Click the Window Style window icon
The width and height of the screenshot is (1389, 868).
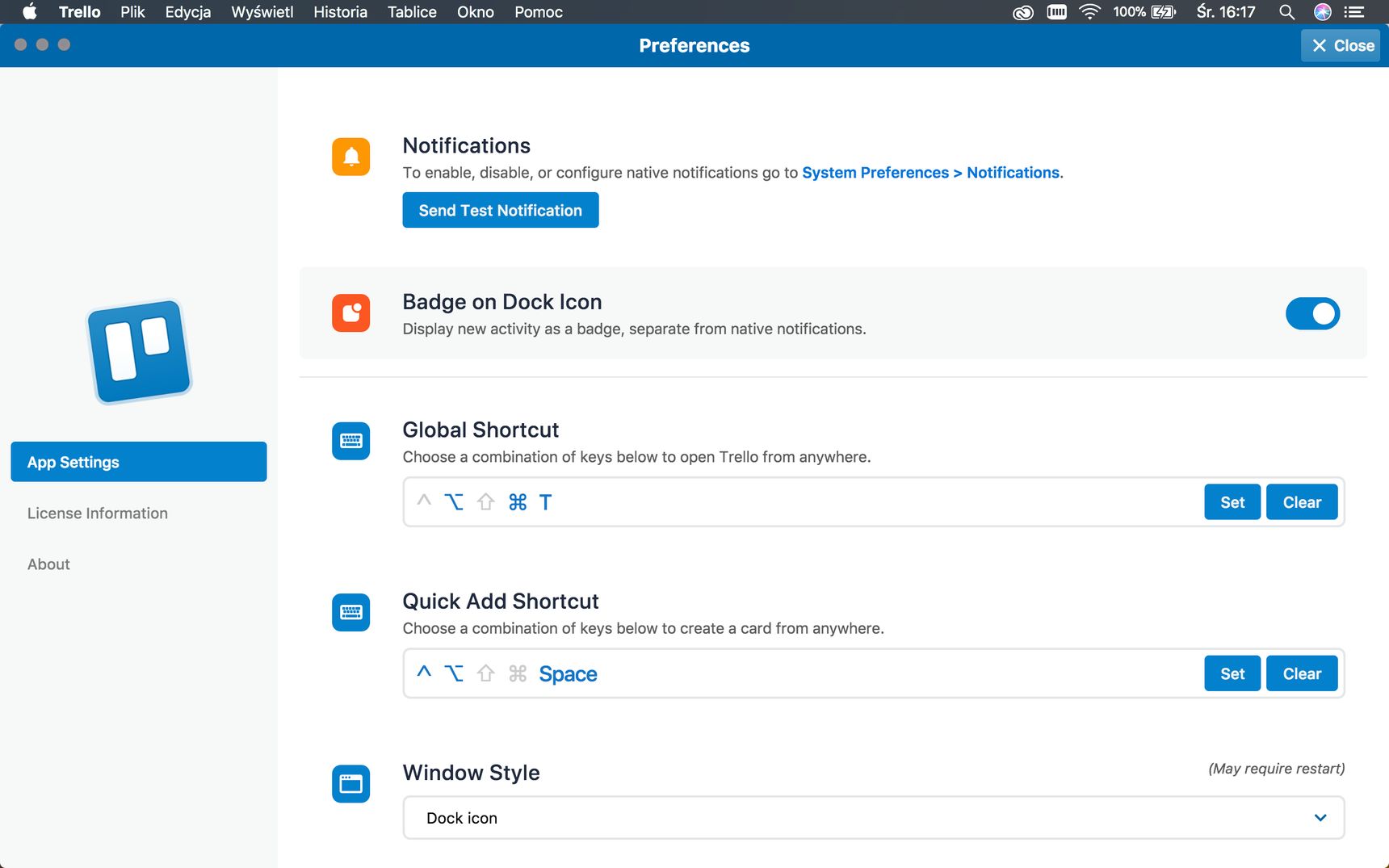tap(350, 783)
